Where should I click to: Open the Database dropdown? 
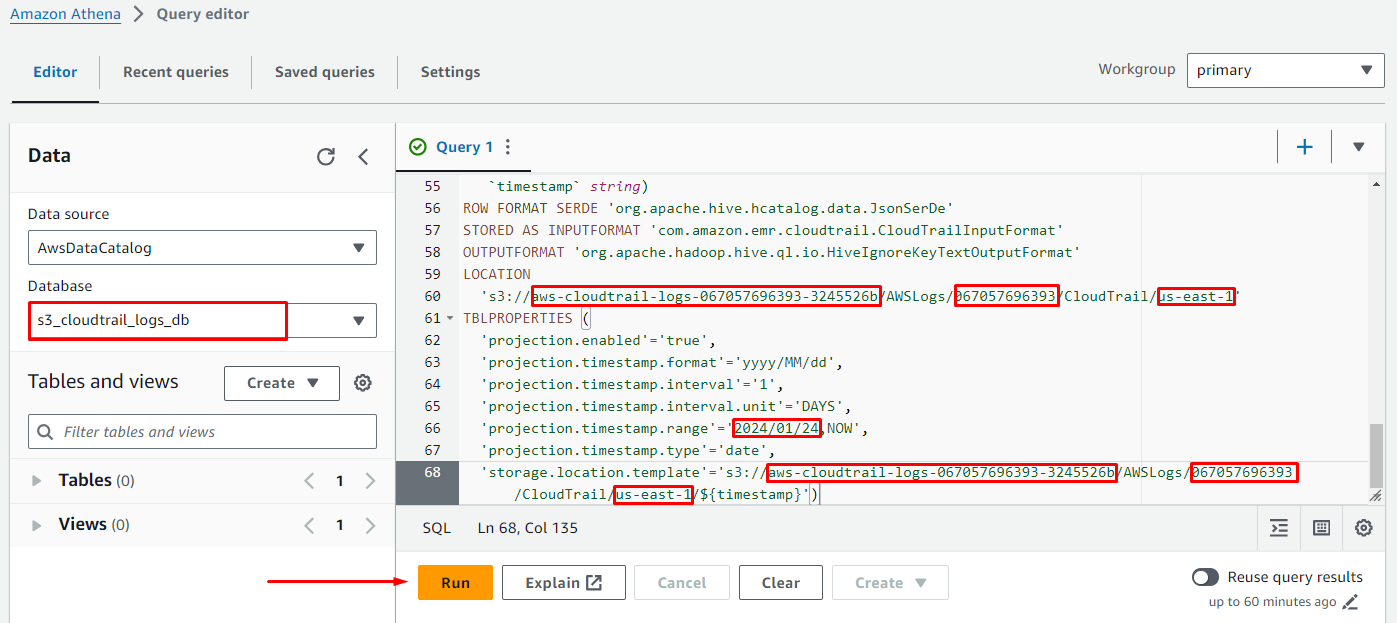(x=202, y=321)
